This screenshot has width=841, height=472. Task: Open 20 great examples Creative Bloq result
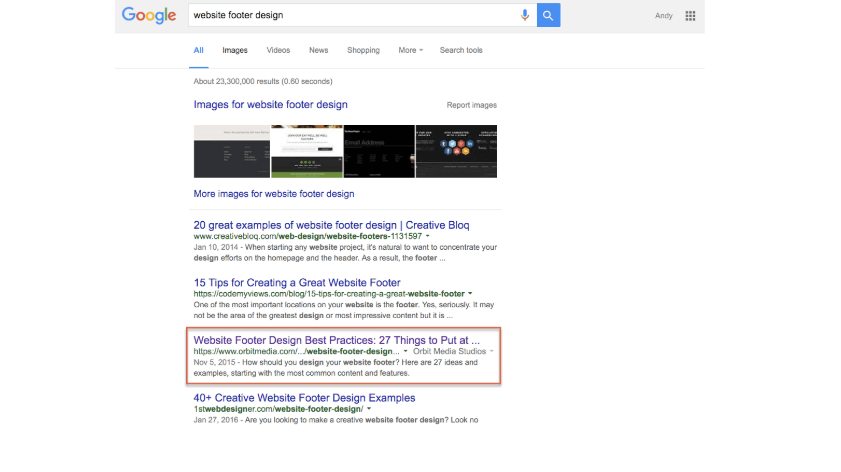[331, 225]
